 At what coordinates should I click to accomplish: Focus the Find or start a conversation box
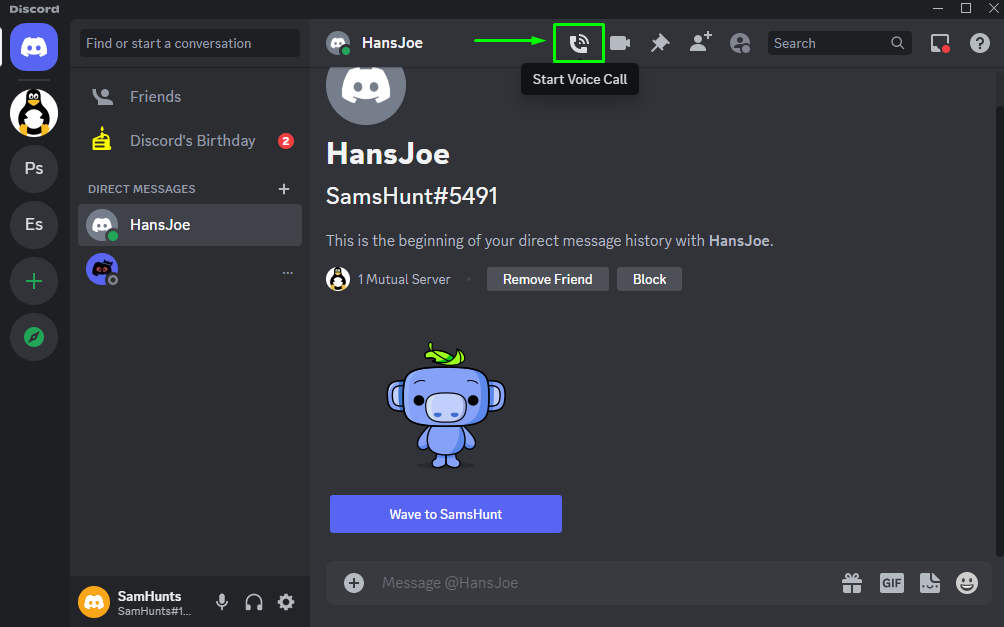click(190, 43)
